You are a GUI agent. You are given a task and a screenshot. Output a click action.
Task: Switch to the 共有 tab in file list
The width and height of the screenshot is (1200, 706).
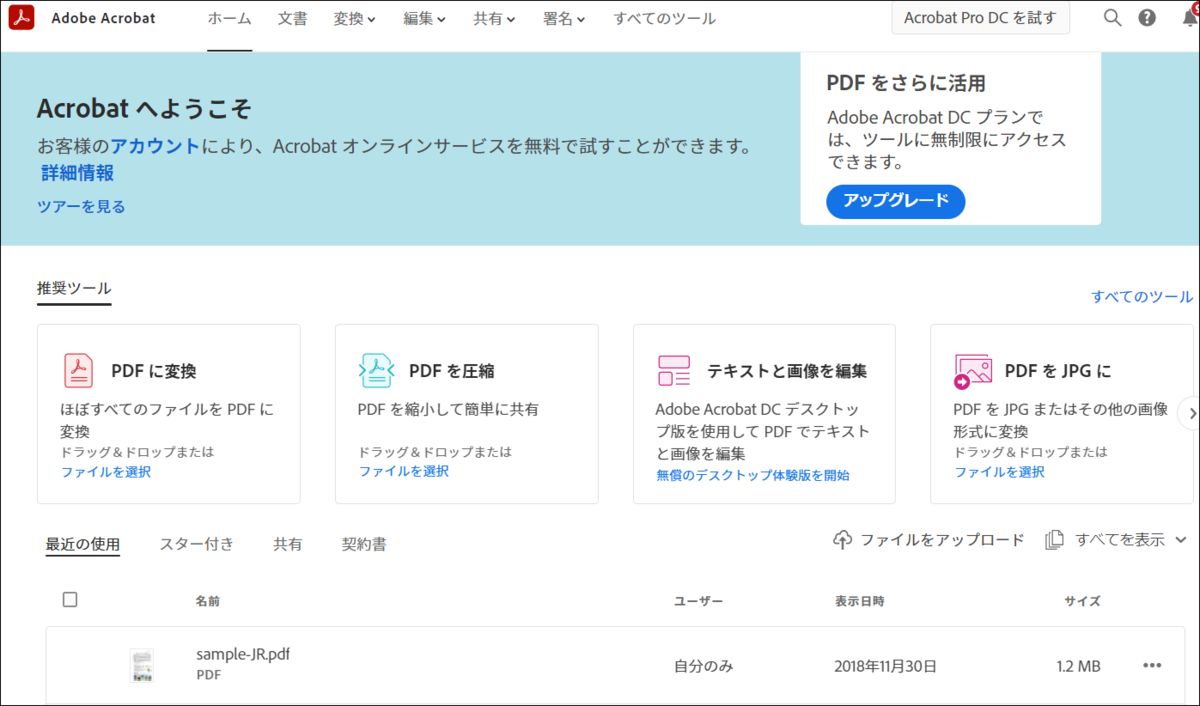(x=288, y=544)
